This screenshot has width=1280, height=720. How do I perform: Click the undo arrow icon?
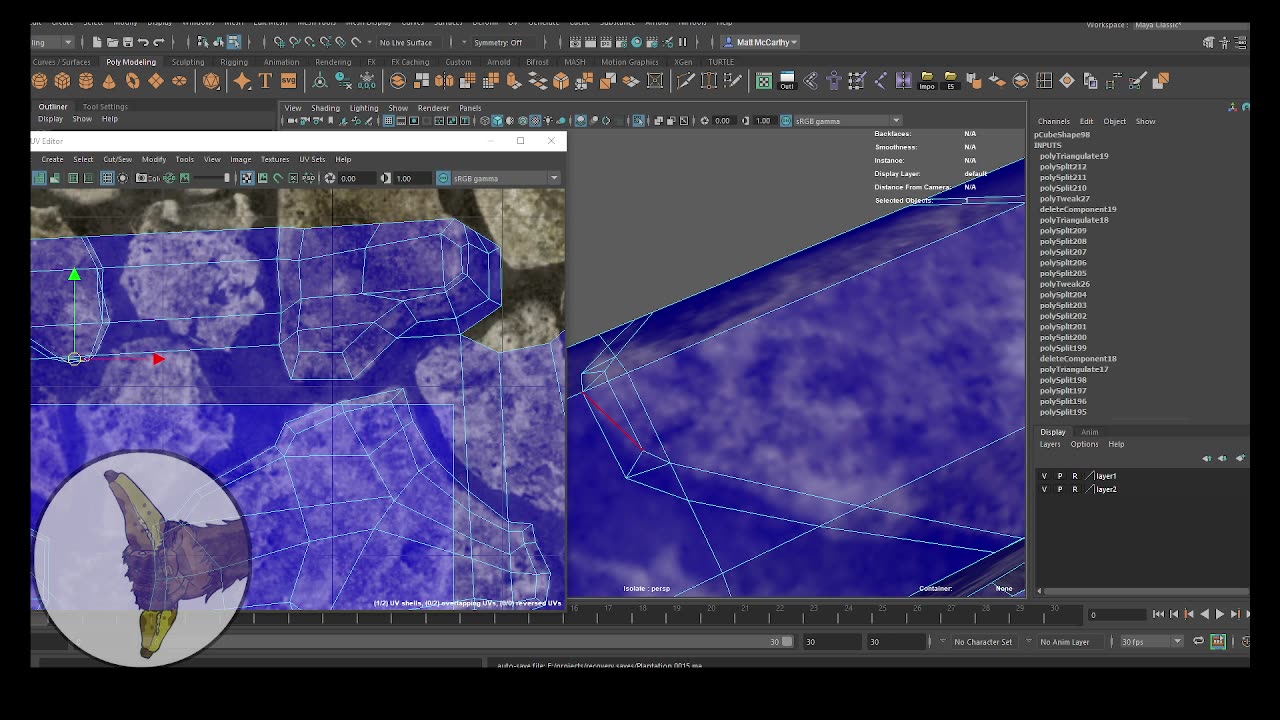tap(143, 42)
